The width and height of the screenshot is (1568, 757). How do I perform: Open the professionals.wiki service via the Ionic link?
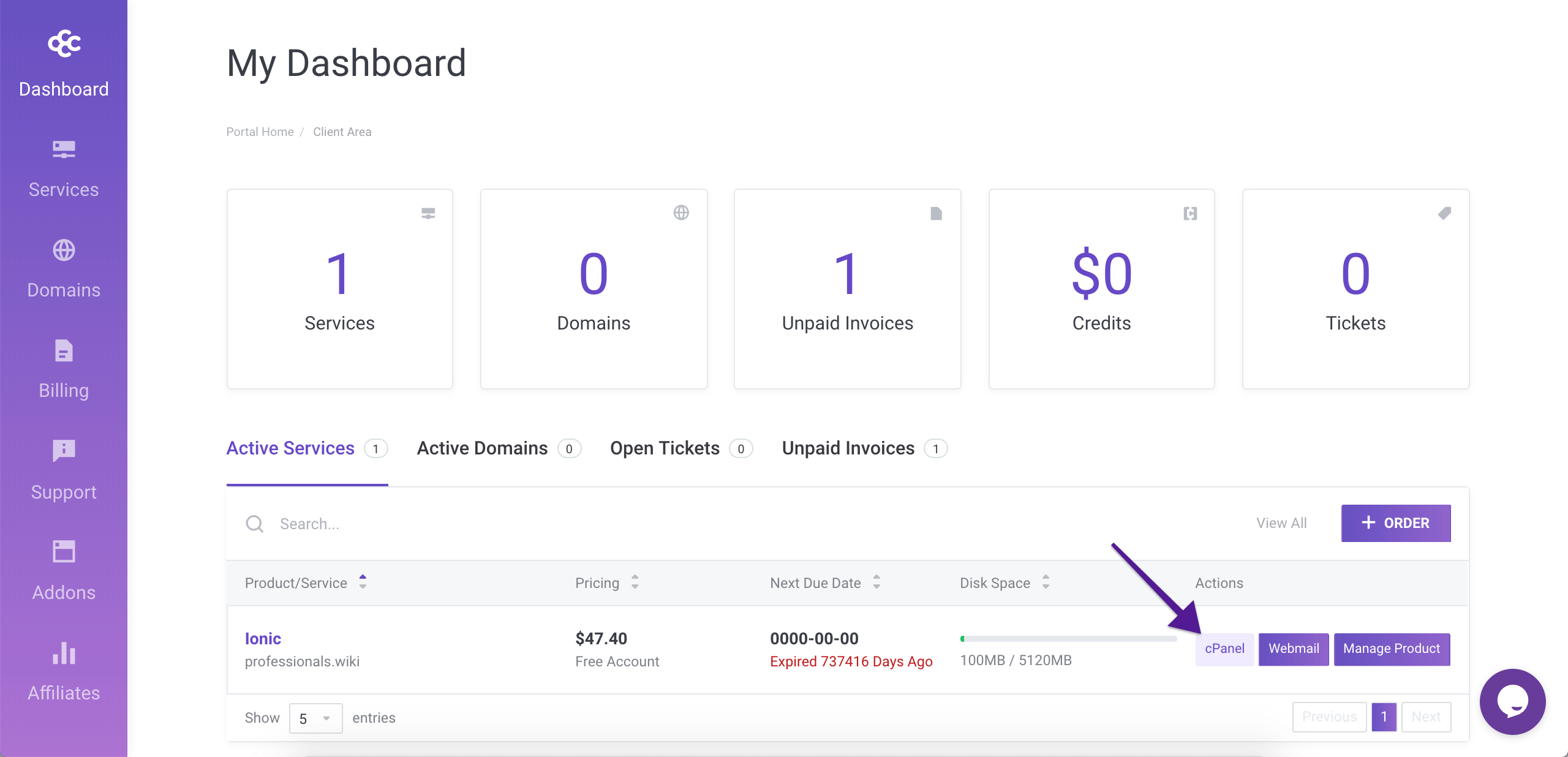[263, 638]
